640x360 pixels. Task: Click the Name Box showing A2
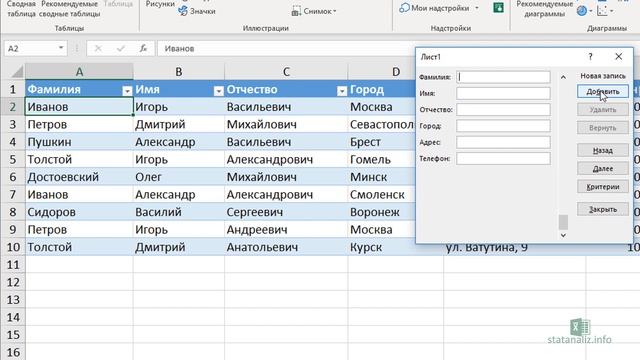31,48
